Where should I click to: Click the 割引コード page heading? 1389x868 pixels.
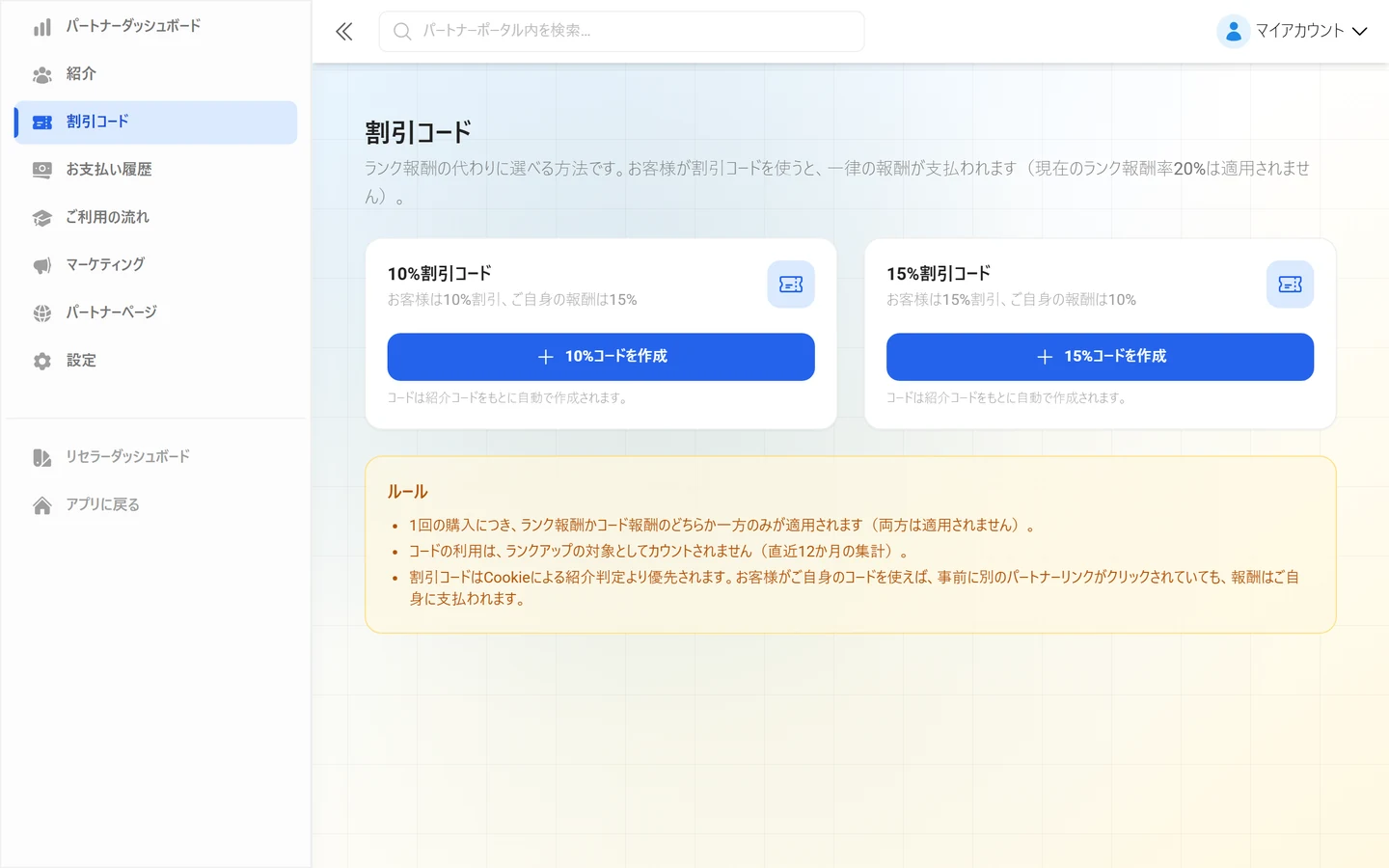[x=419, y=132]
